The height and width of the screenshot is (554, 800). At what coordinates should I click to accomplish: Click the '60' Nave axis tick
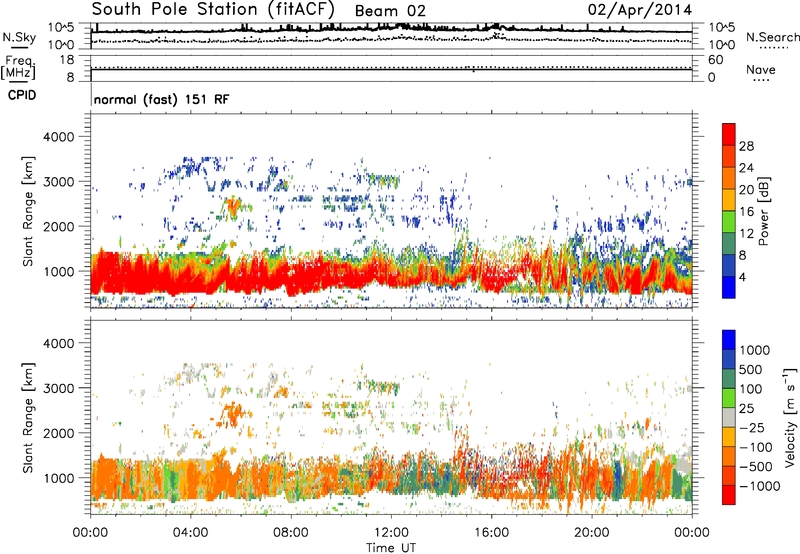point(715,60)
